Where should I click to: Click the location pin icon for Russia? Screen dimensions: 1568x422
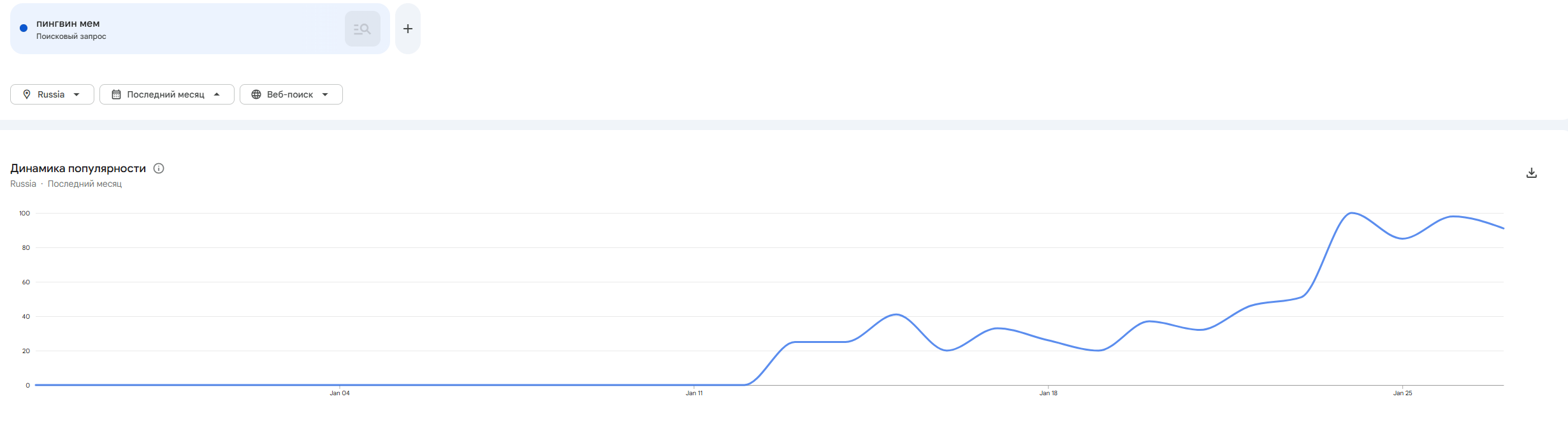pos(27,94)
